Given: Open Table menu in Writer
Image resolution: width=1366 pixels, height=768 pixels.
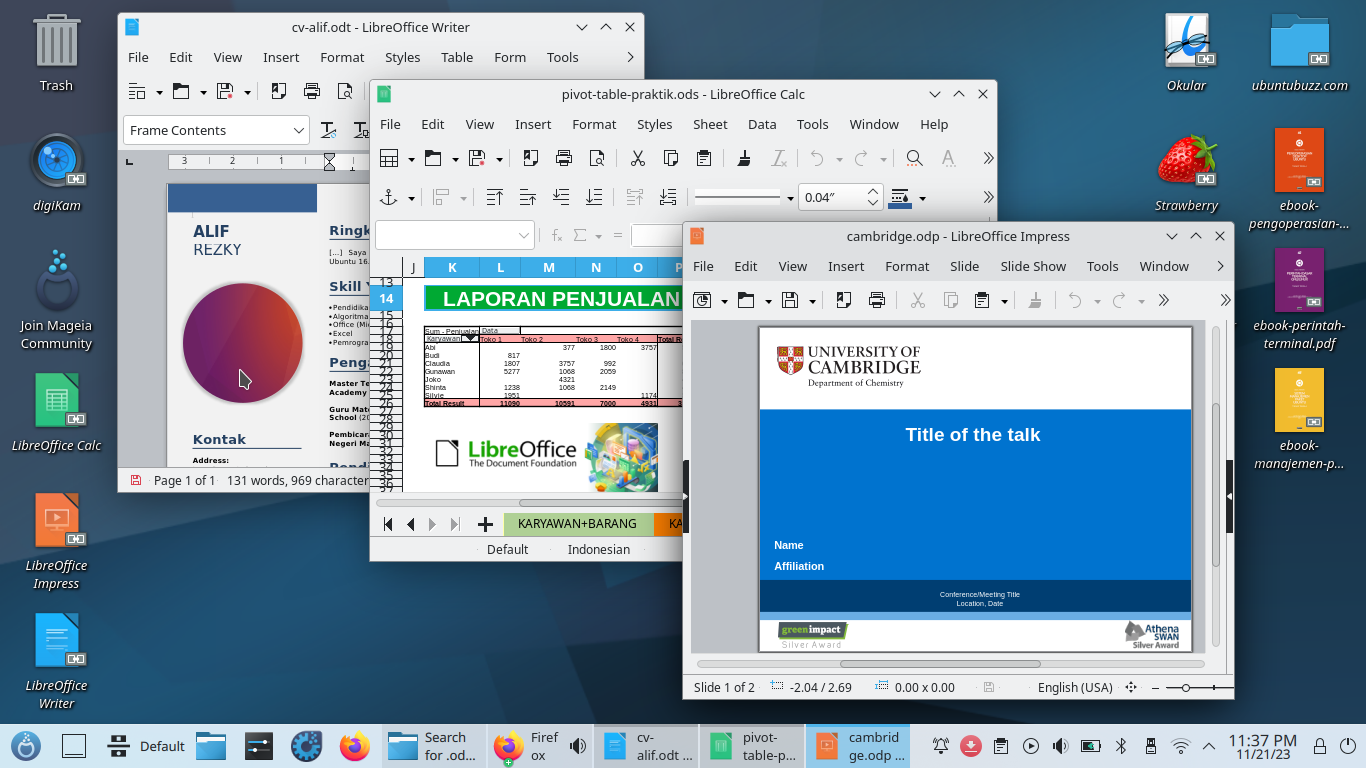Looking at the screenshot, I should [457, 57].
